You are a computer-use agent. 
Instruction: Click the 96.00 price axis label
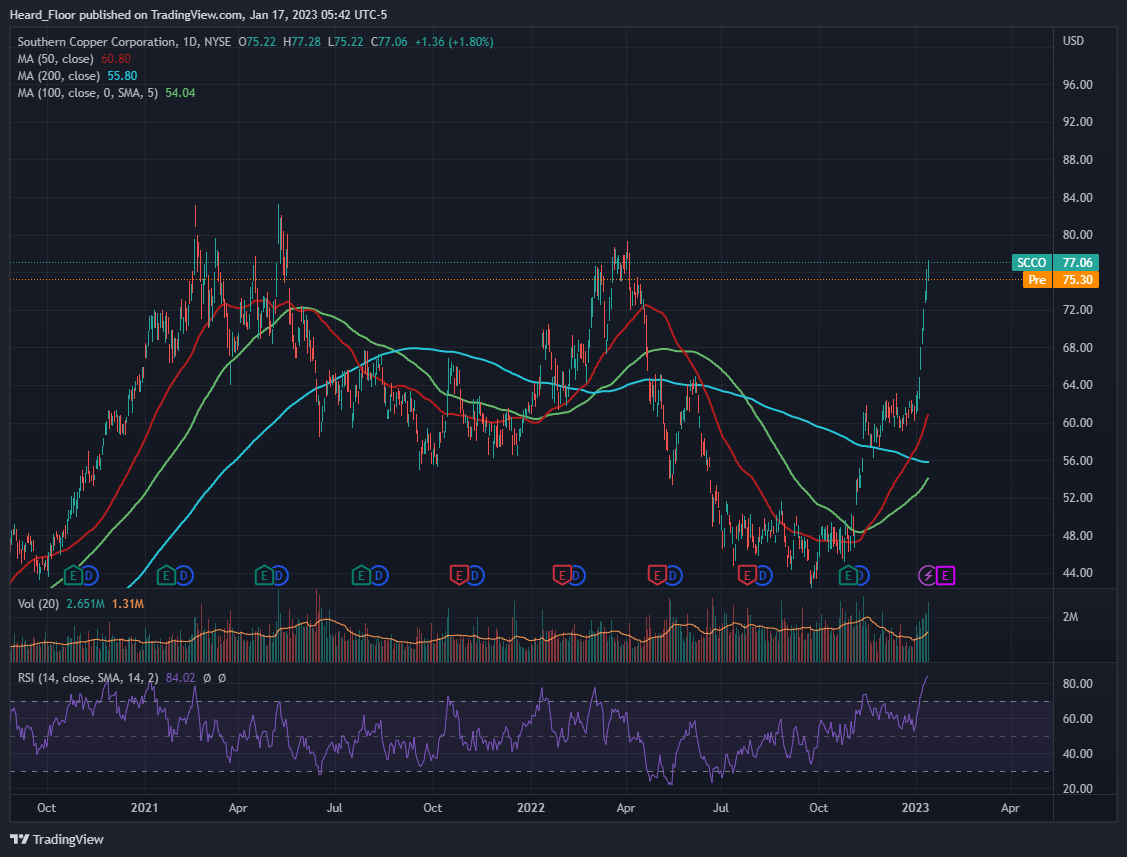[1077, 85]
